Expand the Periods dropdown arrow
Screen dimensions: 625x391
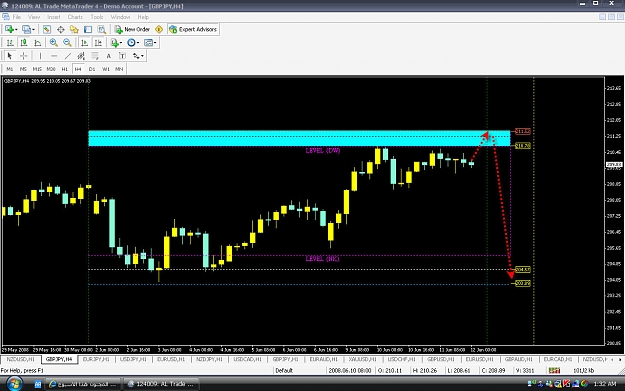138,43
